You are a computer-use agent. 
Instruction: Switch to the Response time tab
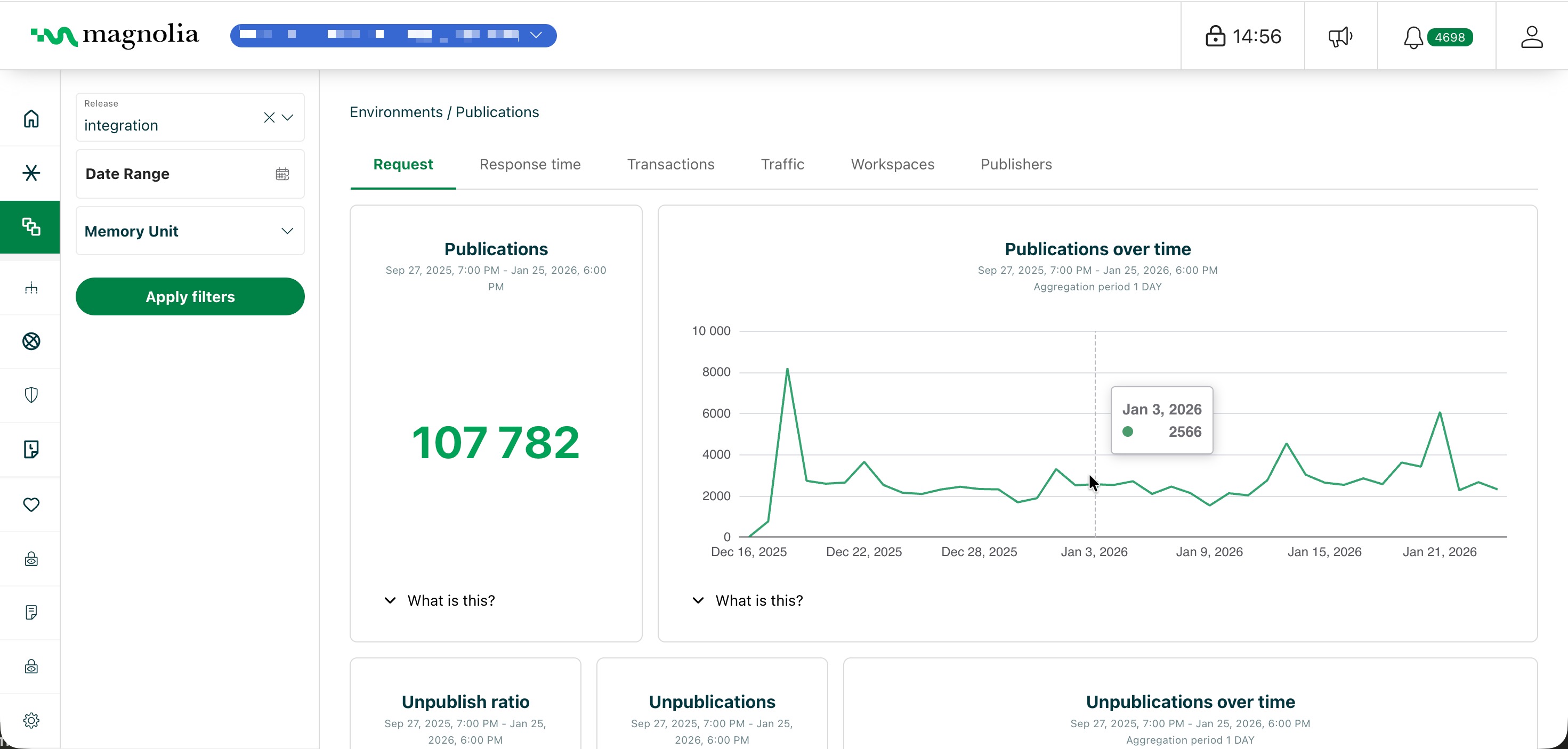tap(530, 164)
